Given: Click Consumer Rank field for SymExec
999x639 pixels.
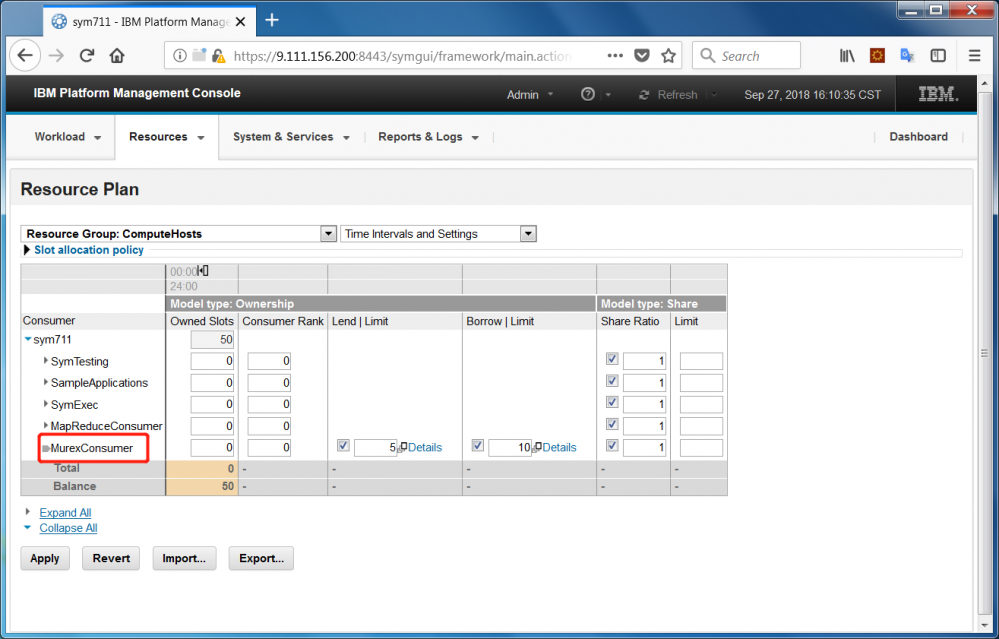Looking at the screenshot, I should pyautogui.click(x=269, y=405).
